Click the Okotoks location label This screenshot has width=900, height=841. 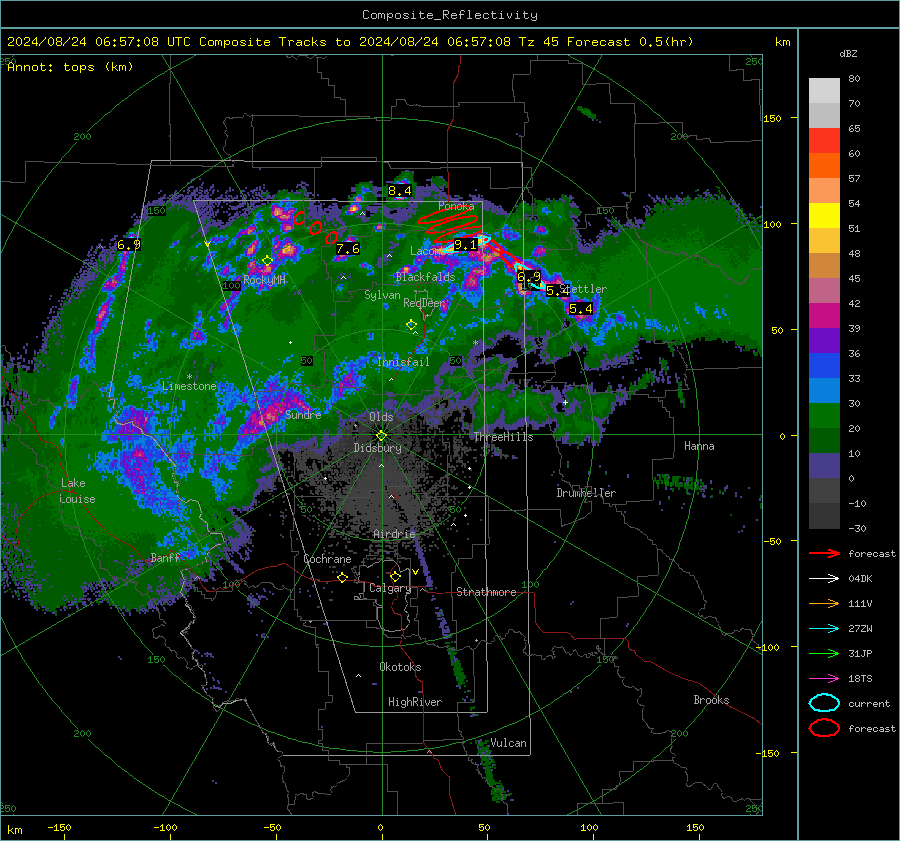click(x=400, y=667)
